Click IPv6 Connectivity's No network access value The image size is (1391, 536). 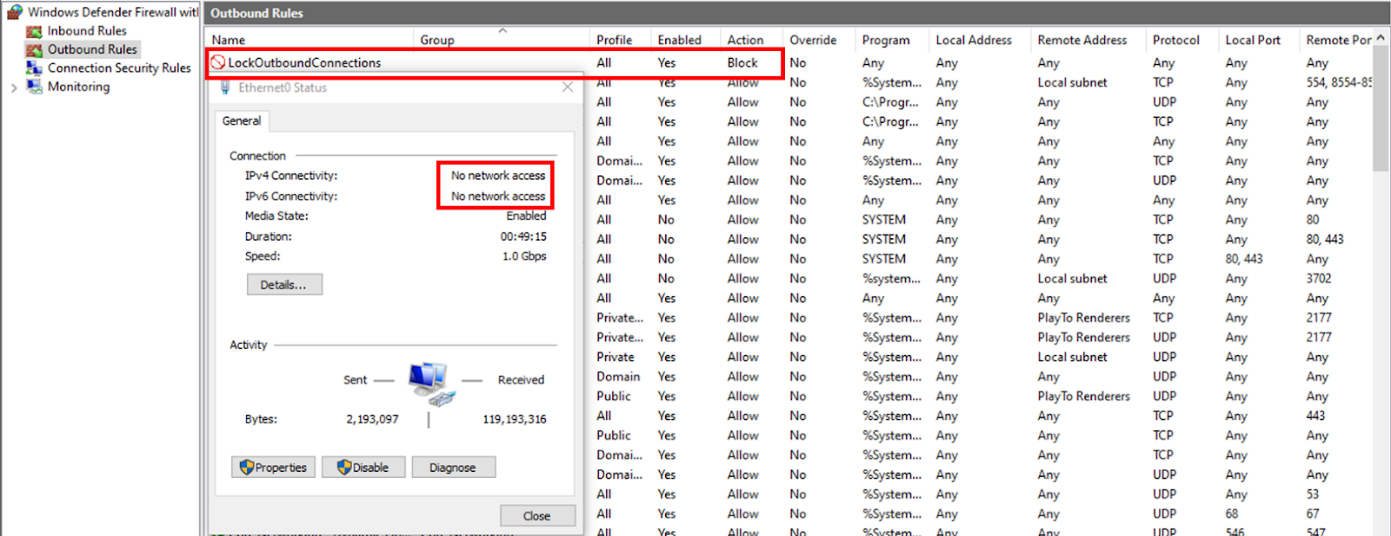(x=498, y=196)
